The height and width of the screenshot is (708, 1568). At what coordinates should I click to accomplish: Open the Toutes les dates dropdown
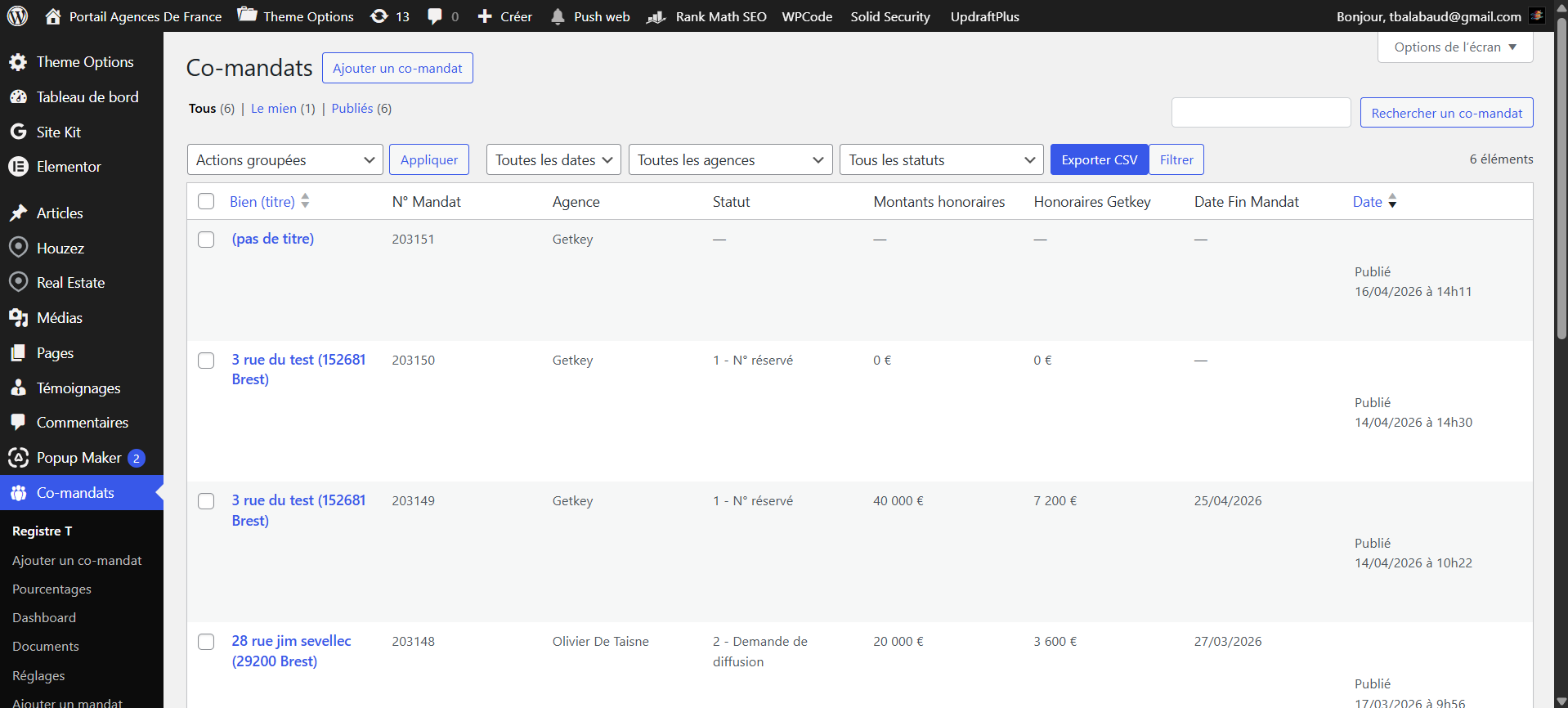pos(553,159)
